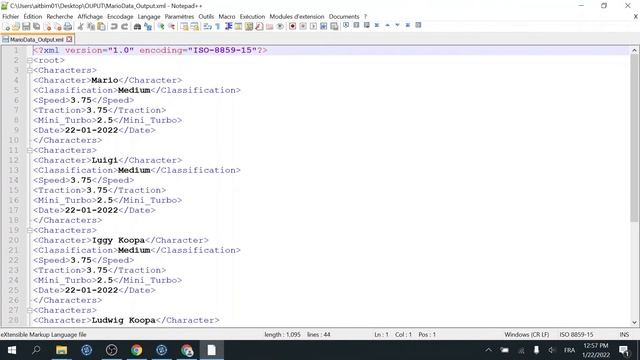The image size is (640, 360).
Task: Close the MarioData_Output.xml tab
Action: [x=69, y=39]
